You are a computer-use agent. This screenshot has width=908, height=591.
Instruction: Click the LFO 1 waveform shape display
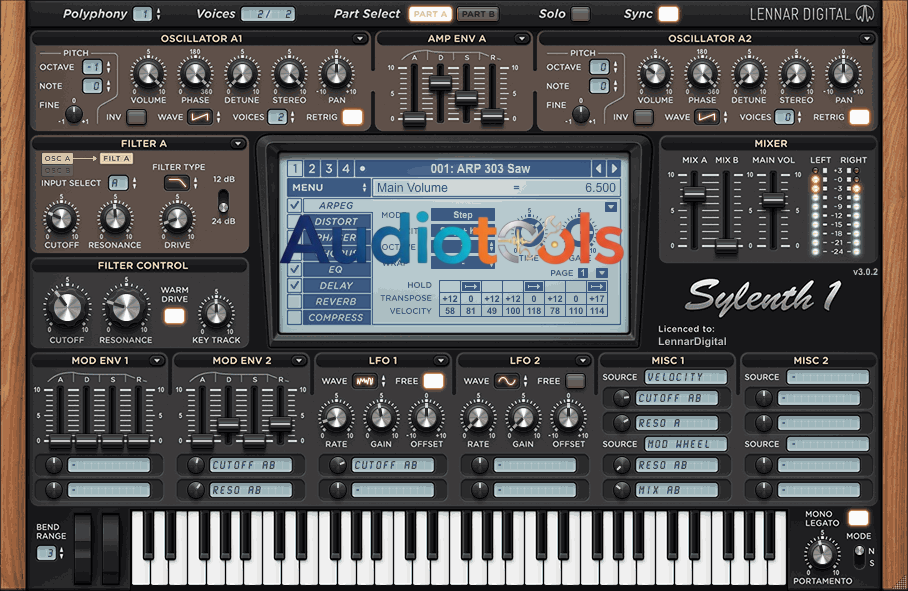(365, 381)
